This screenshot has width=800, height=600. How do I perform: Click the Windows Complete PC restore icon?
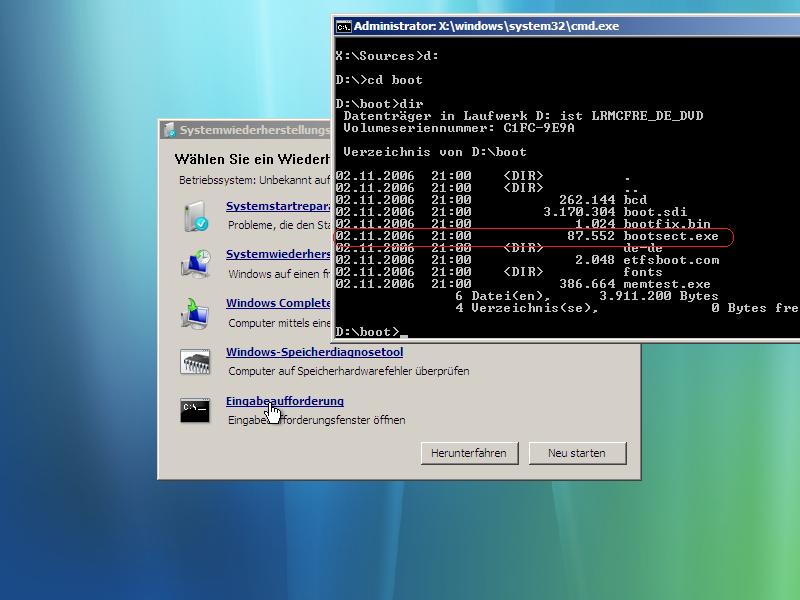(195, 313)
